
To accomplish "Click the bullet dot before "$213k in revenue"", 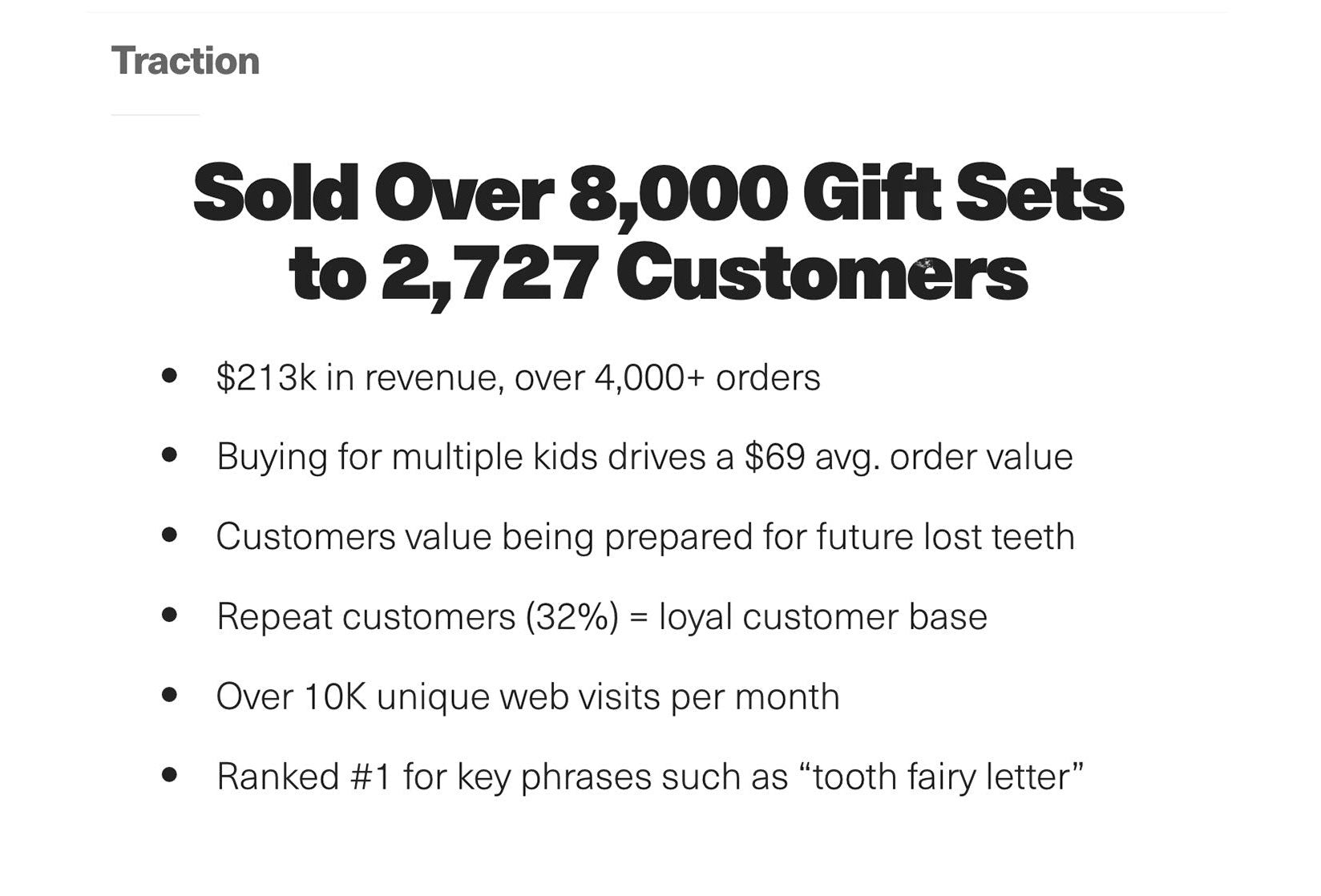I will click(169, 375).
